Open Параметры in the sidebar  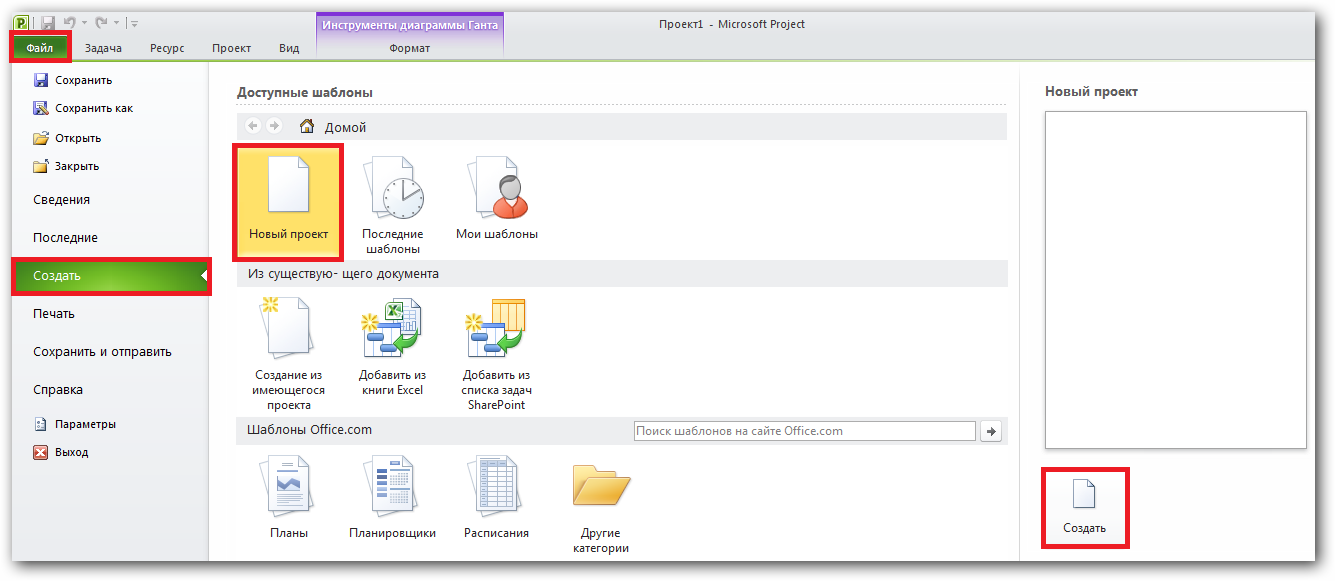pos(75,424)
